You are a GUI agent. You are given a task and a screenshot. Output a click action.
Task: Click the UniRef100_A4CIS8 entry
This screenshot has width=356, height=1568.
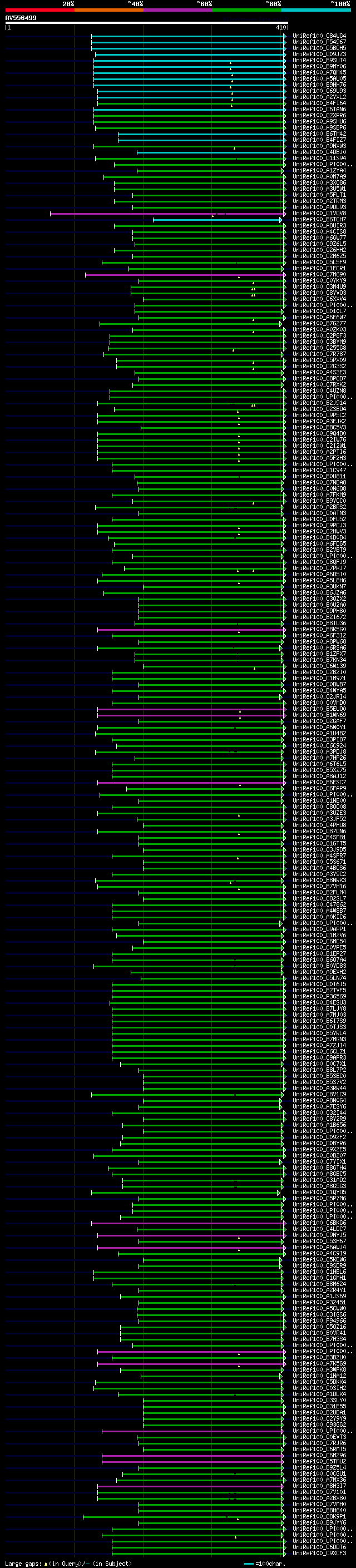[x=319, y=232]
